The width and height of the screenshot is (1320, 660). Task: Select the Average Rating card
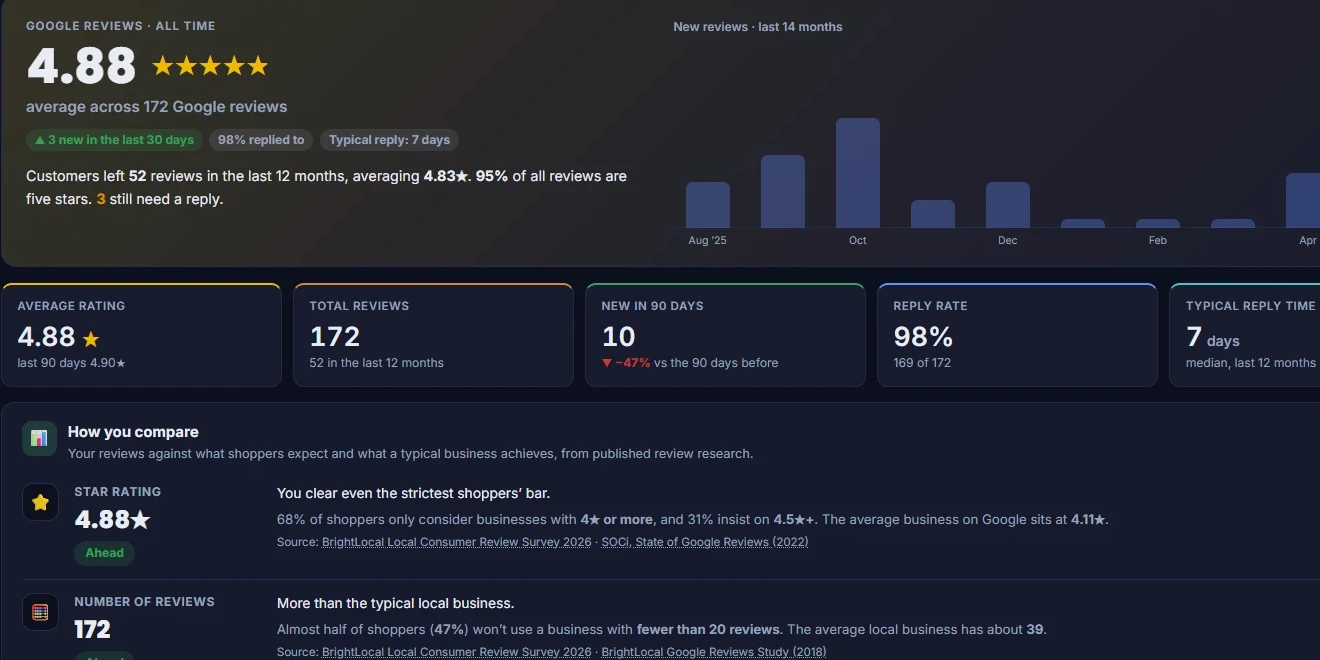[x=141, y=335]
